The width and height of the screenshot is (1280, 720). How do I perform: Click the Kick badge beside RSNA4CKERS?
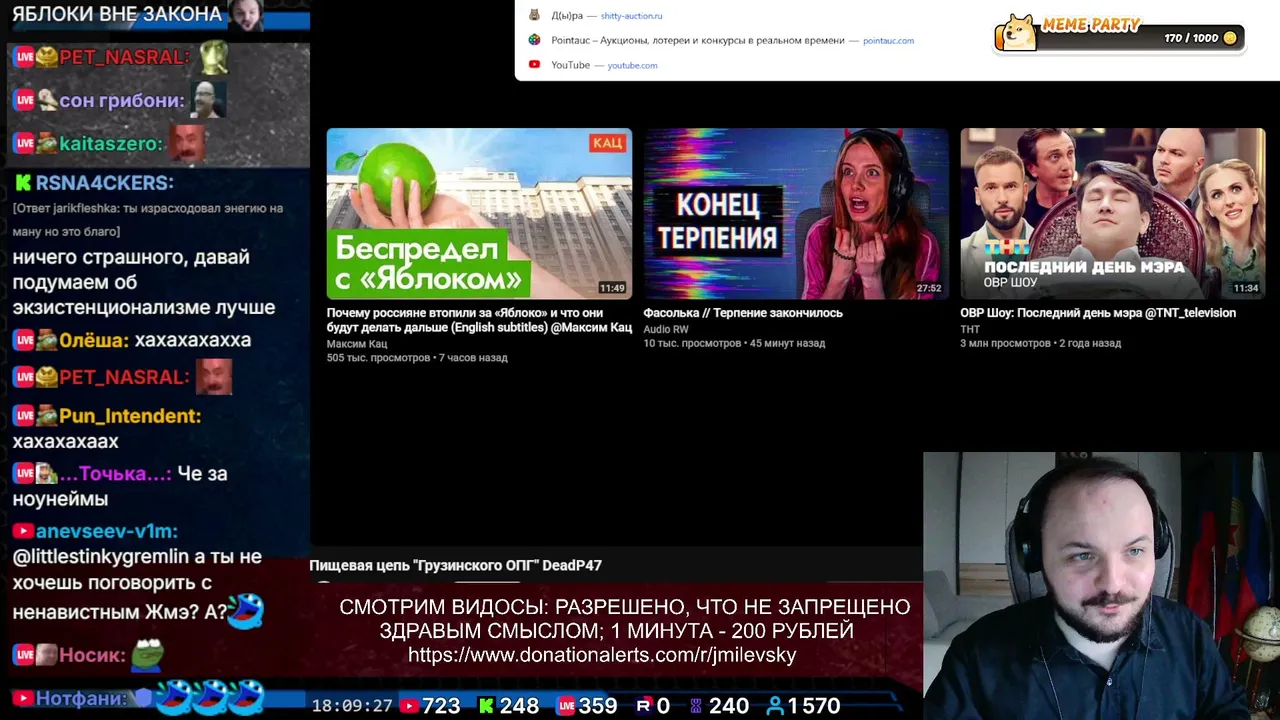point(23,183)
